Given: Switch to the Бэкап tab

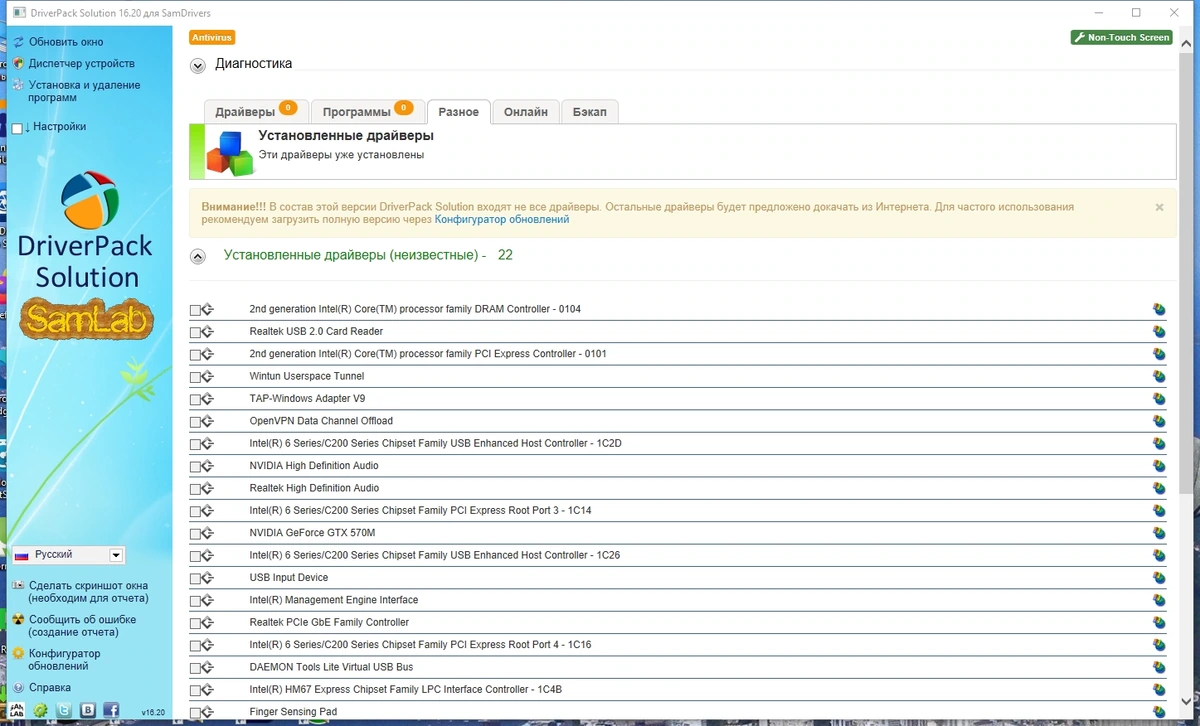Looking at the screenshot, I should (x=590, y=112).
